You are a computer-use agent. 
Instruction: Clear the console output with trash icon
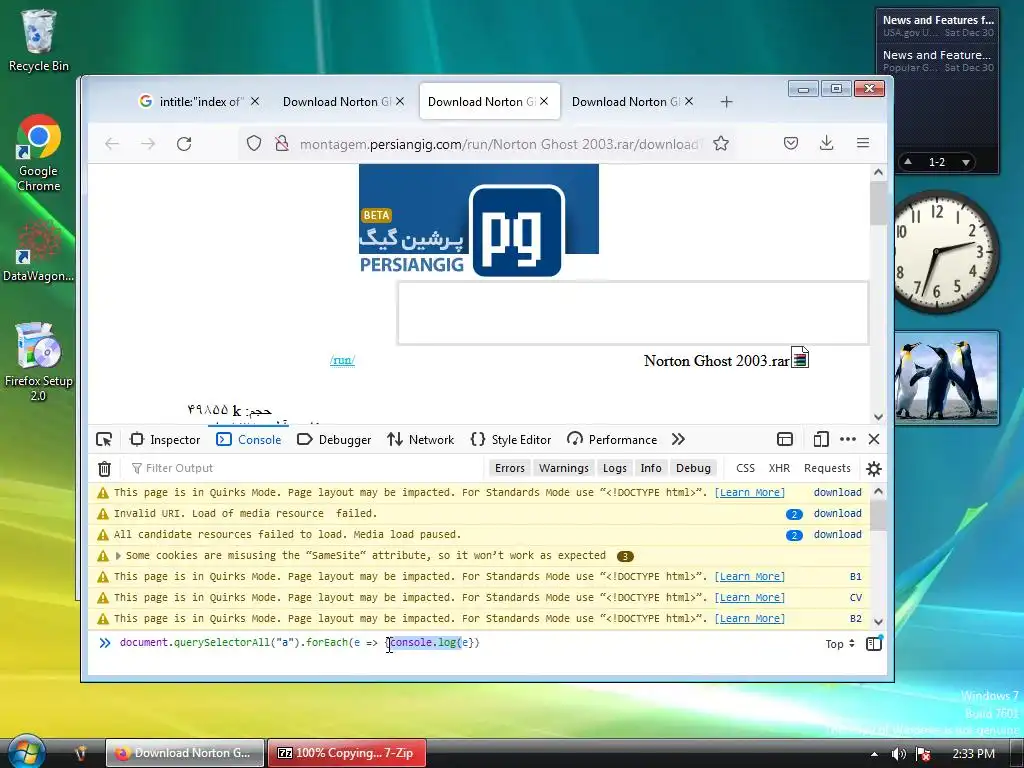pos(104,468)
